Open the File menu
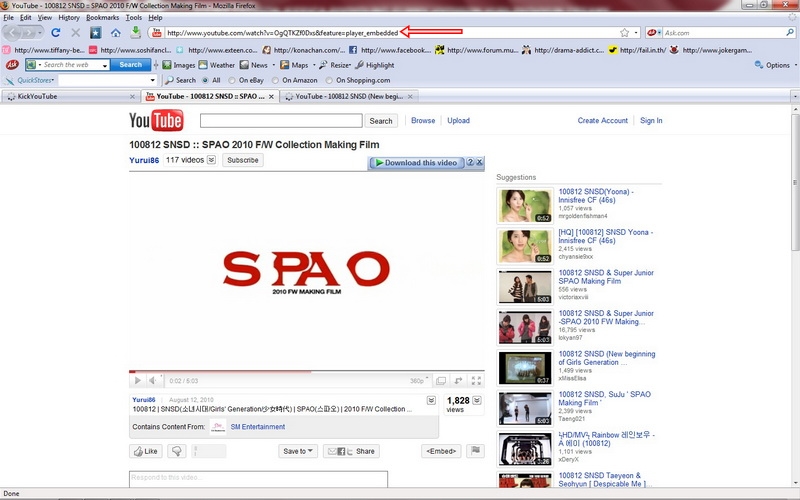Image resolution: width=800 pixels, height=500 pixels. 9,17
